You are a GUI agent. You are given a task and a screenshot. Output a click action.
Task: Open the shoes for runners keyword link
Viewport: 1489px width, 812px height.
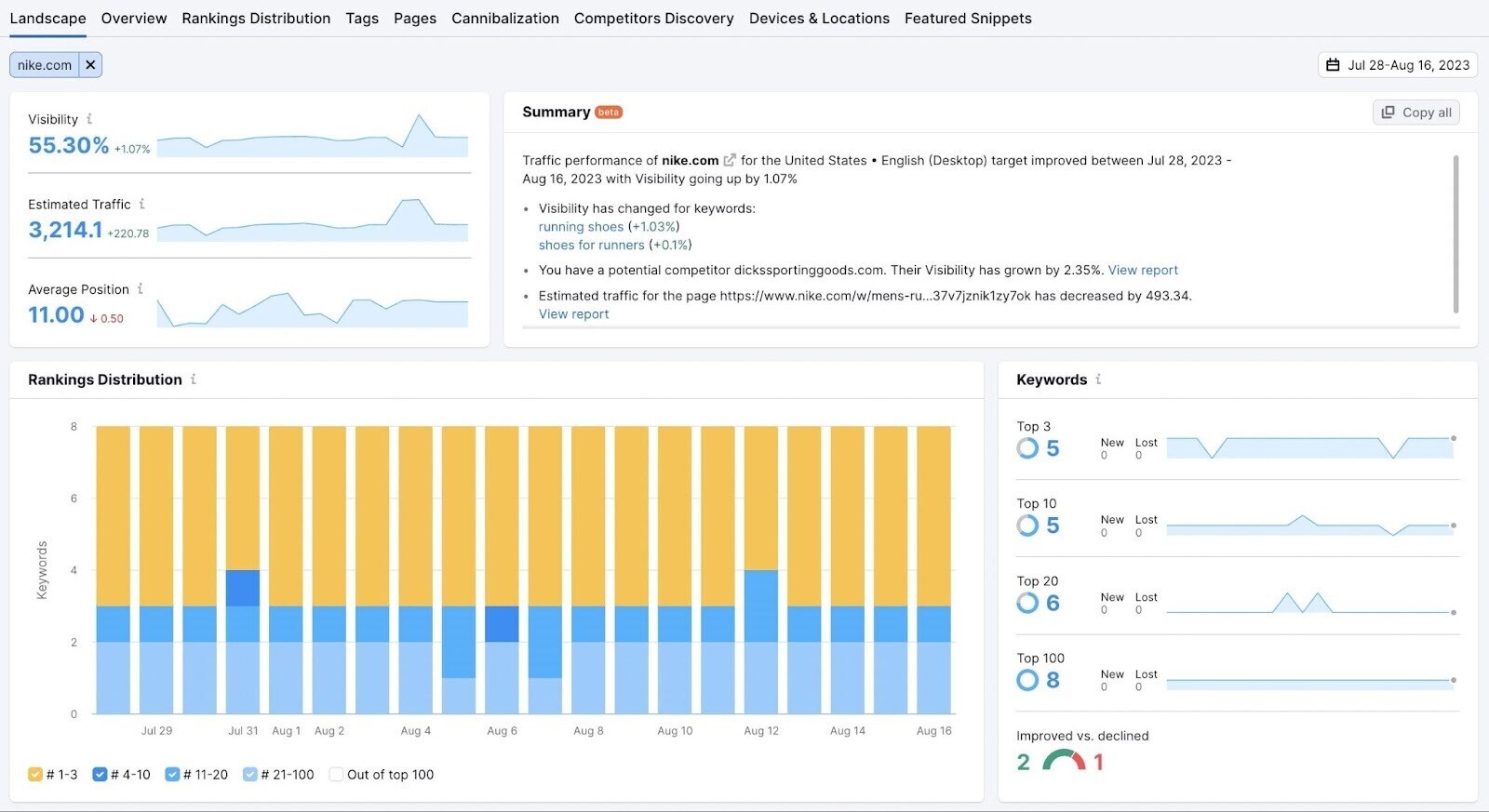(x=591, y=246)
